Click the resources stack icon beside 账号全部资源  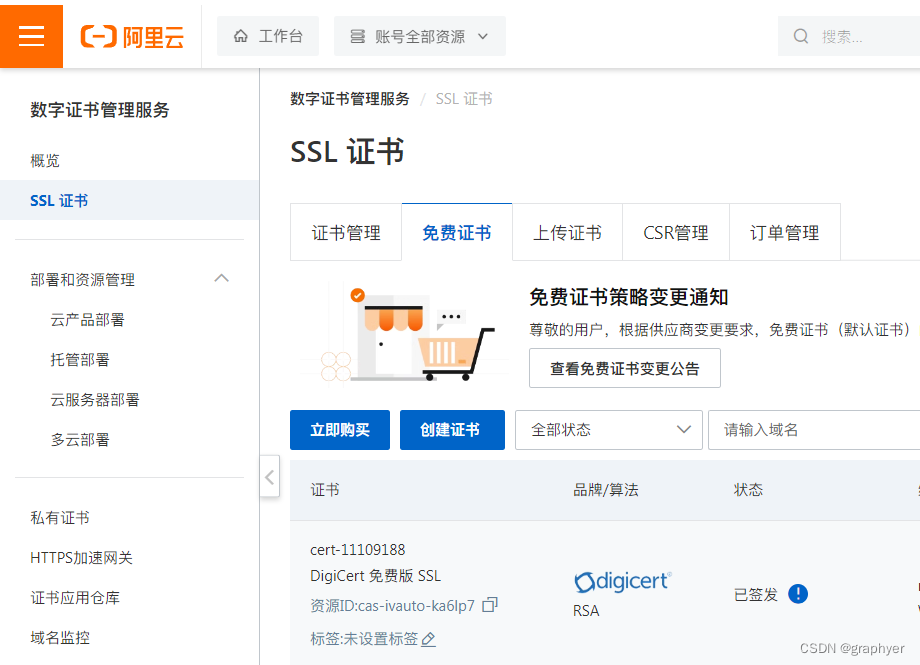point(357,36)
